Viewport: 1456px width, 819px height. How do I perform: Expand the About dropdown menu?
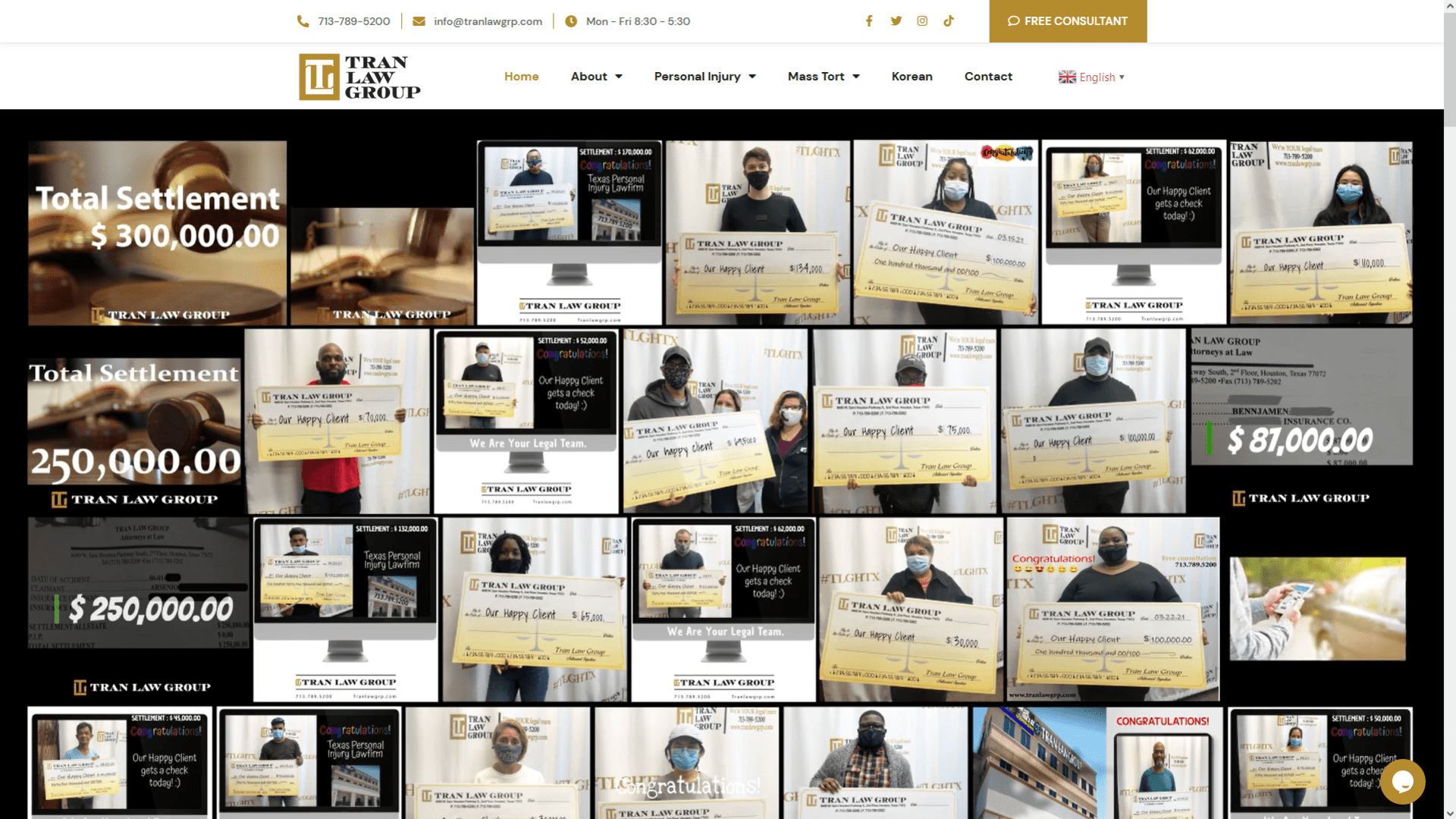point(597,77)
